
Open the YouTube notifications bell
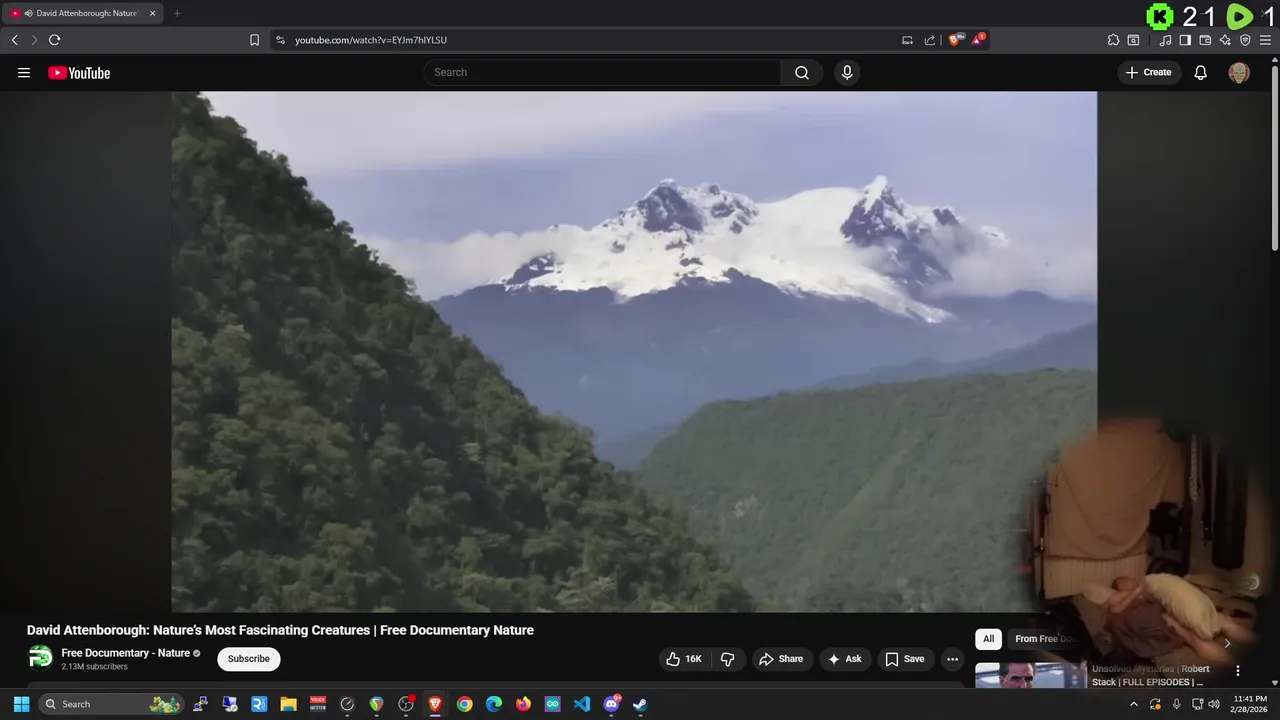(1201, 72)
